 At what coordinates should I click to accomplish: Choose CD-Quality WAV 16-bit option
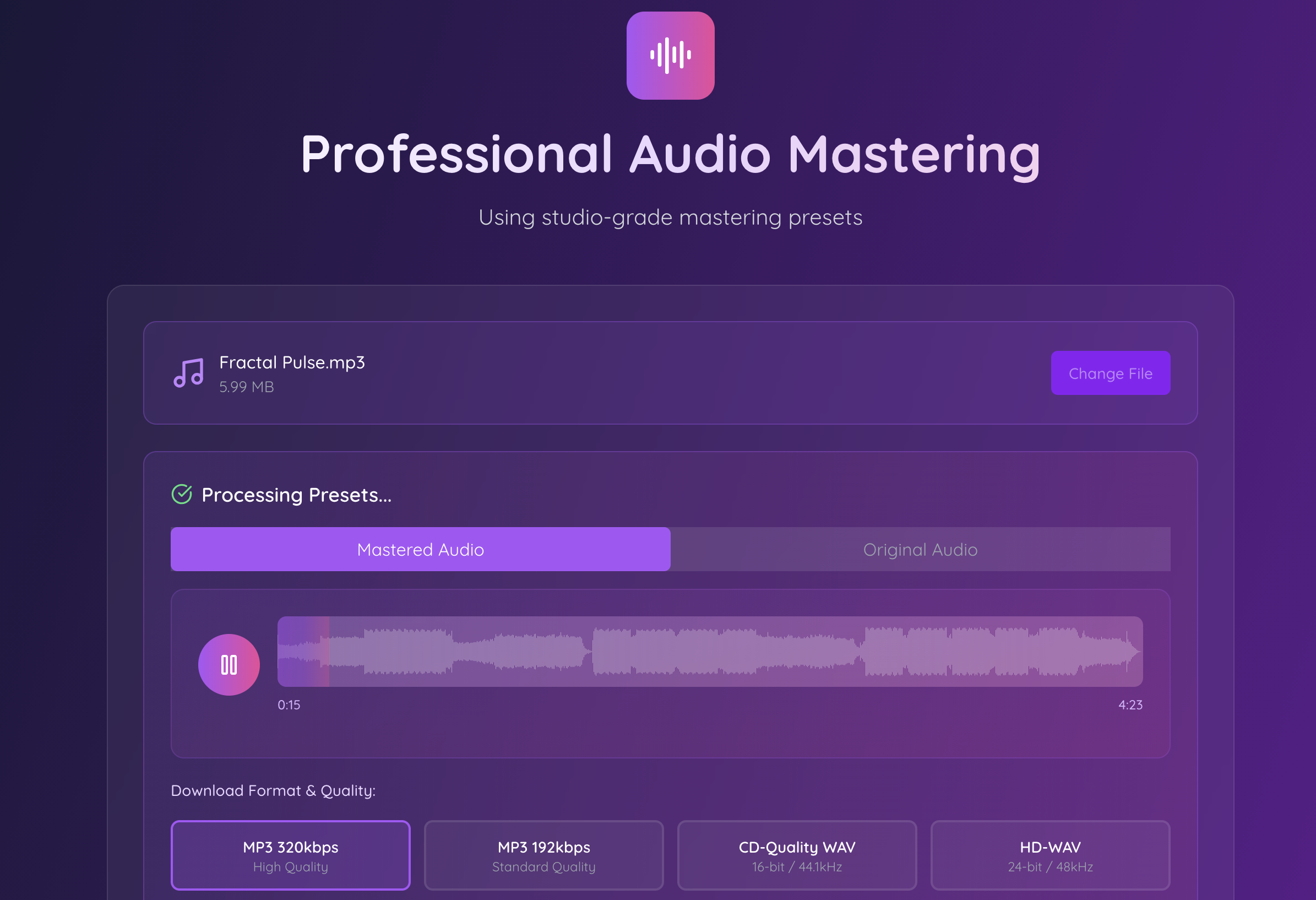(x=797, y=855)
